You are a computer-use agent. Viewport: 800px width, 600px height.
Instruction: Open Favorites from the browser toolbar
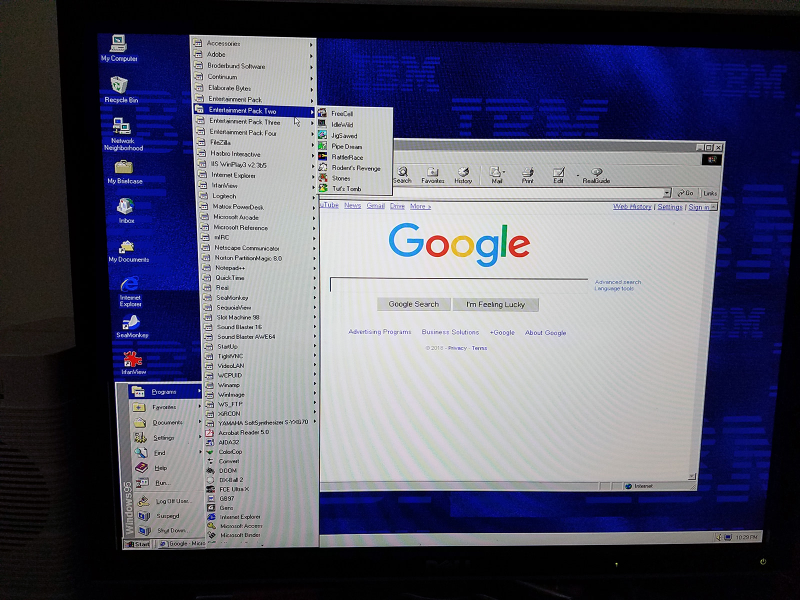pyautogui.click(x=432, y=175)
